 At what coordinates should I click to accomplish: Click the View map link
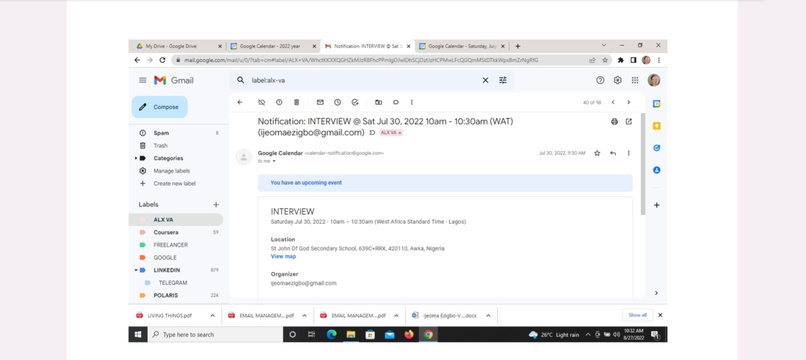(x=283, y=257)
